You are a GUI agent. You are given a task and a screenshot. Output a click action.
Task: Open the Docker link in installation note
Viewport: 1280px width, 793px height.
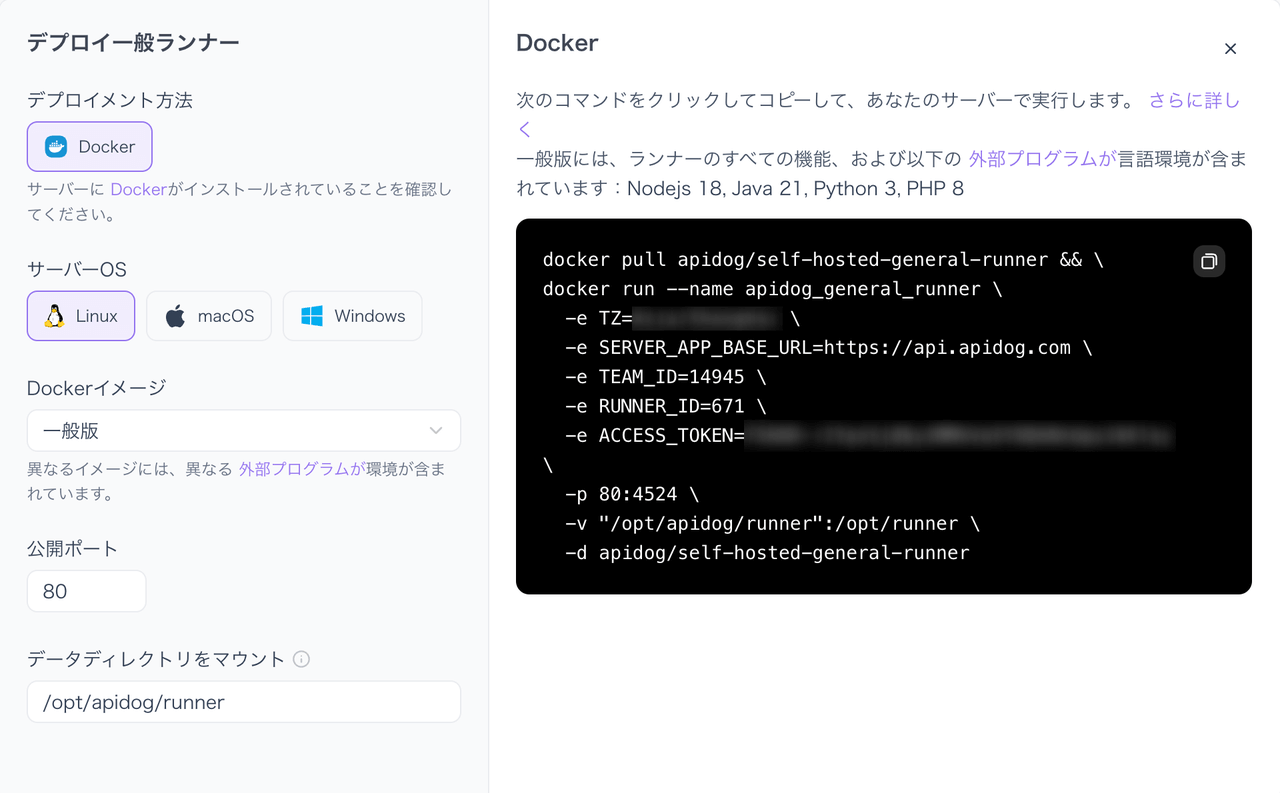tap(138, 189)
